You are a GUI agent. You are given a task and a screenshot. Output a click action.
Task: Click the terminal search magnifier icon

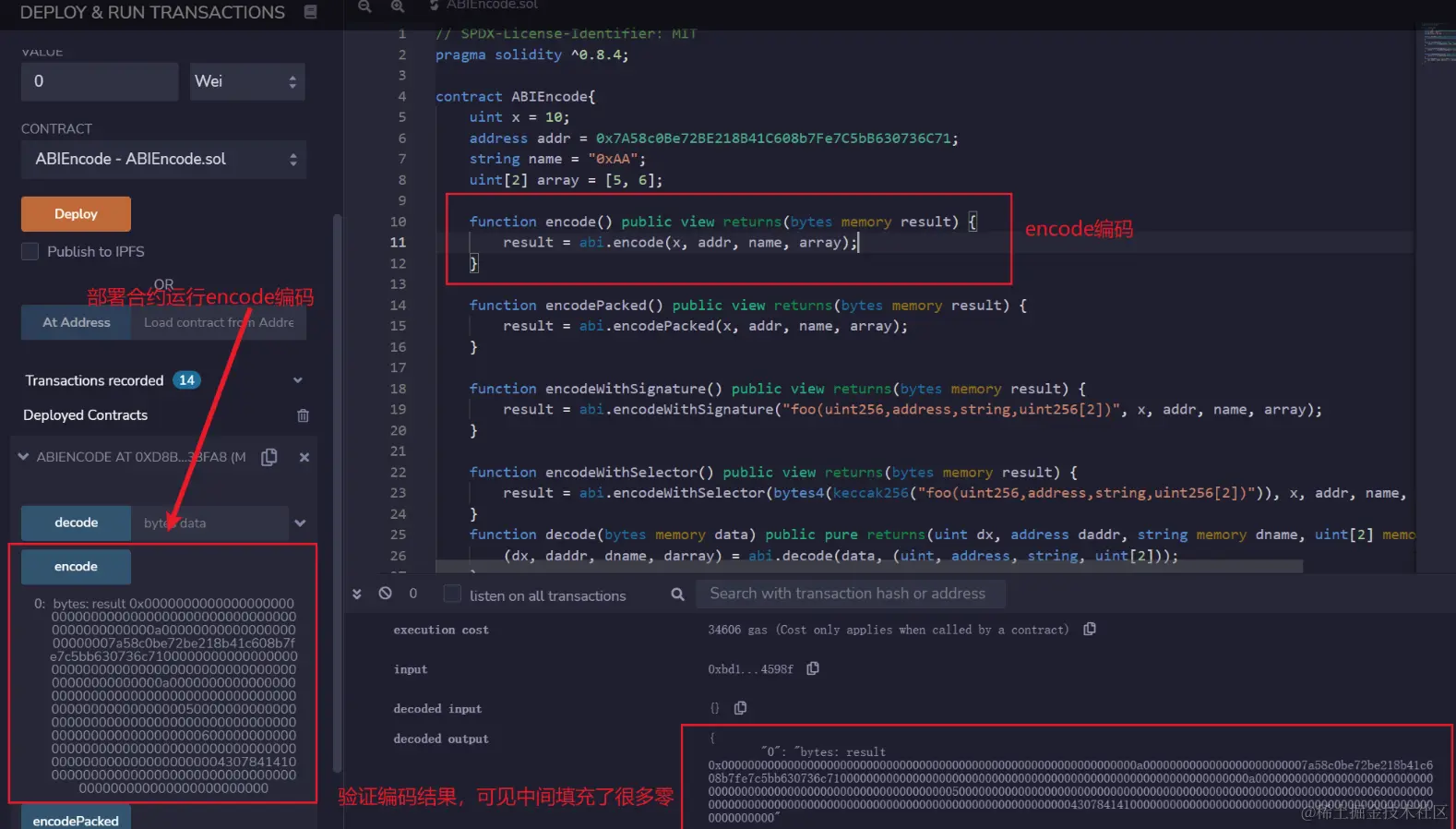678,595
